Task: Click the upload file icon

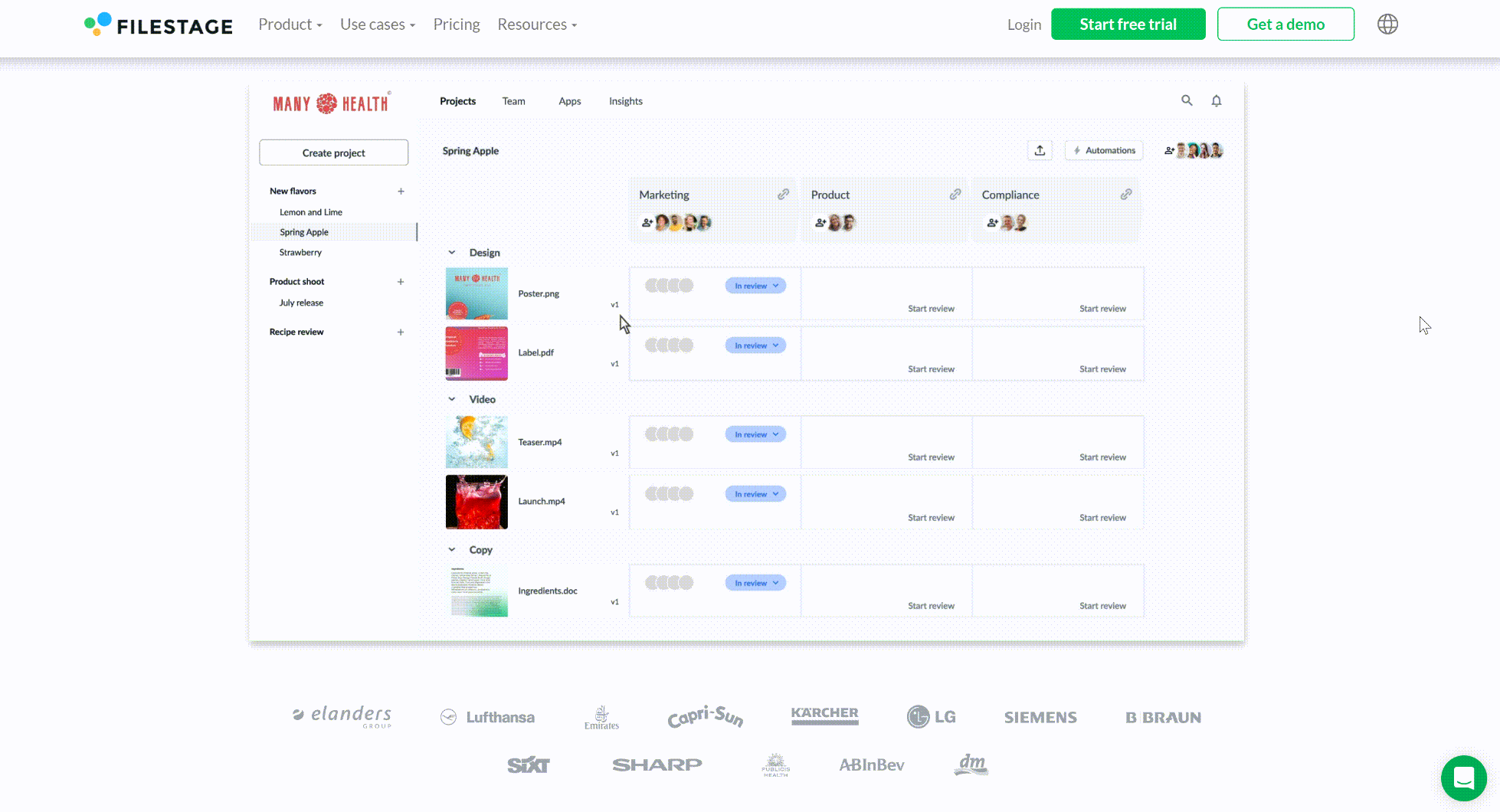Action: click(x=1040, y=150)
